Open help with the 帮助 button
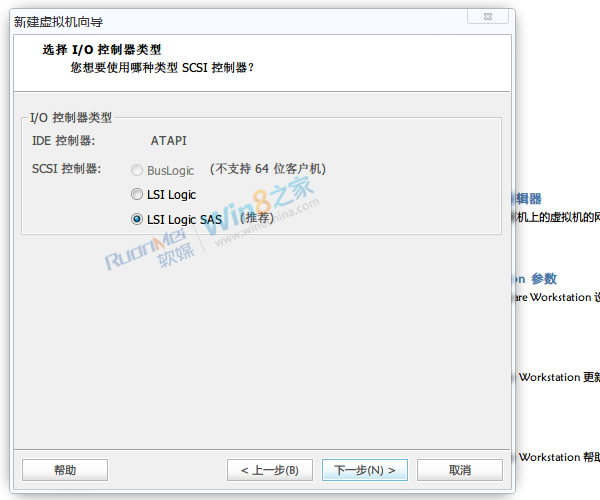The height and width of the screenshot is (500, 600). tap(65, 470)
